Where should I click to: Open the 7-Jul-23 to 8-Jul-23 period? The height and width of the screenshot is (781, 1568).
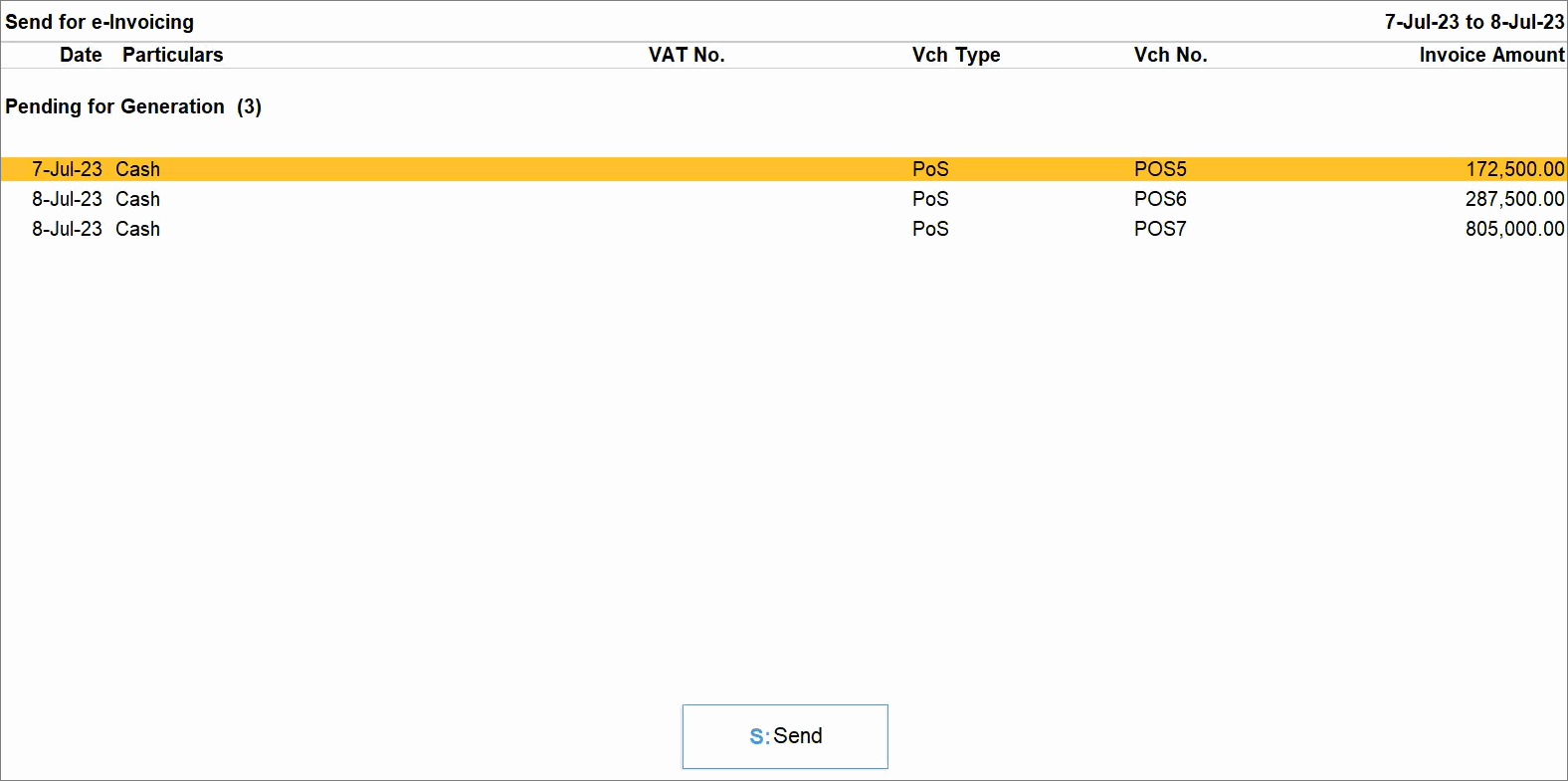[1473, 22]
